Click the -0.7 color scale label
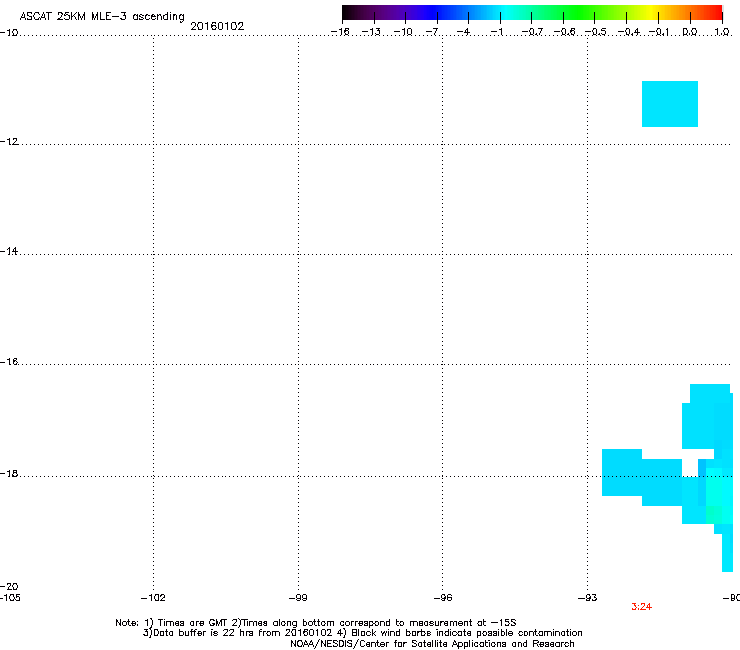 (532, 32)
